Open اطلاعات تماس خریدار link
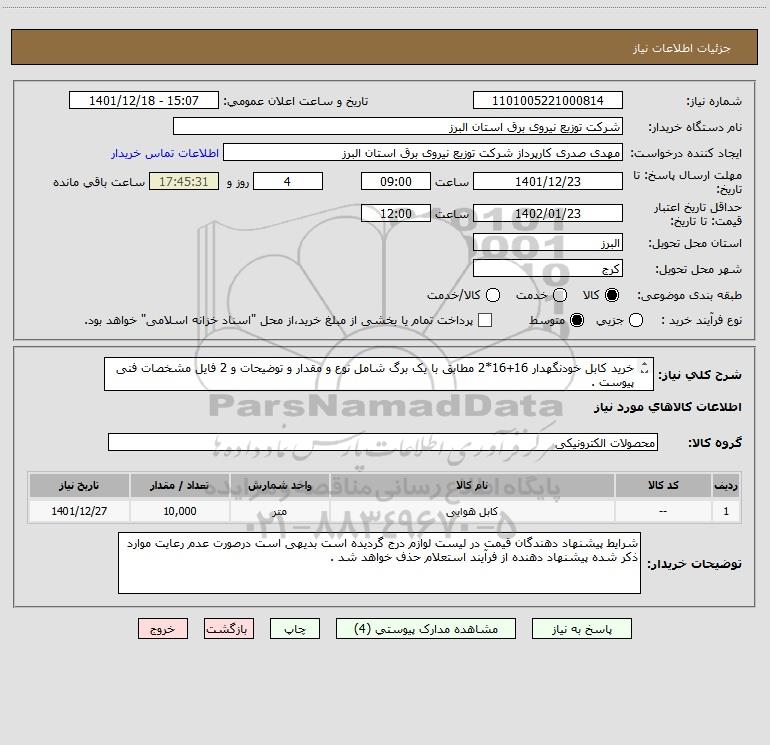 [165, 153]
